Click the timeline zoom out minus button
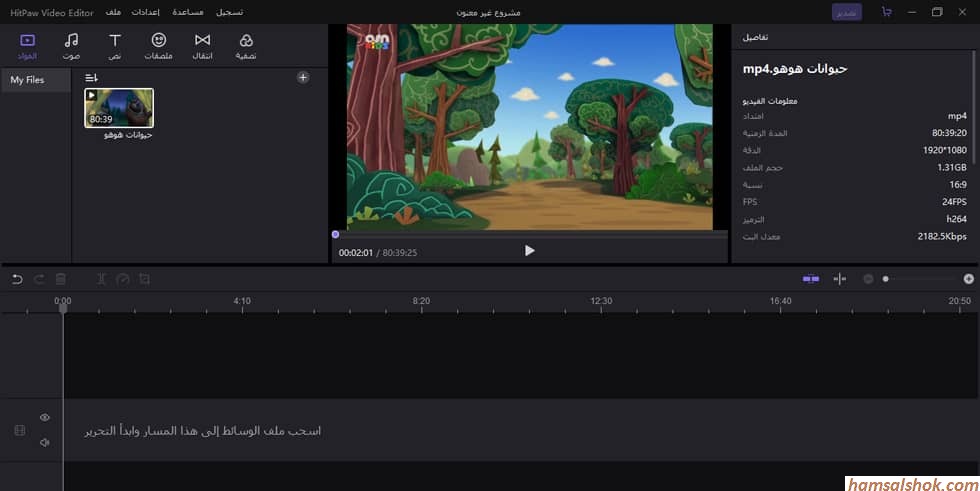The height and width of the screenshot is (491, 980). (x=868, y=279)
